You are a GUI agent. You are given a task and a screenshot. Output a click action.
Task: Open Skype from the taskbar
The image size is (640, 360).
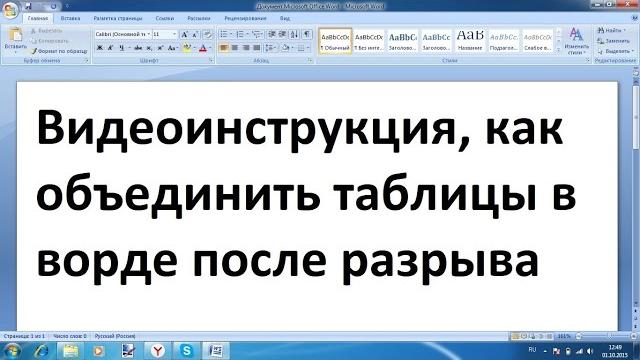point(187,351)
